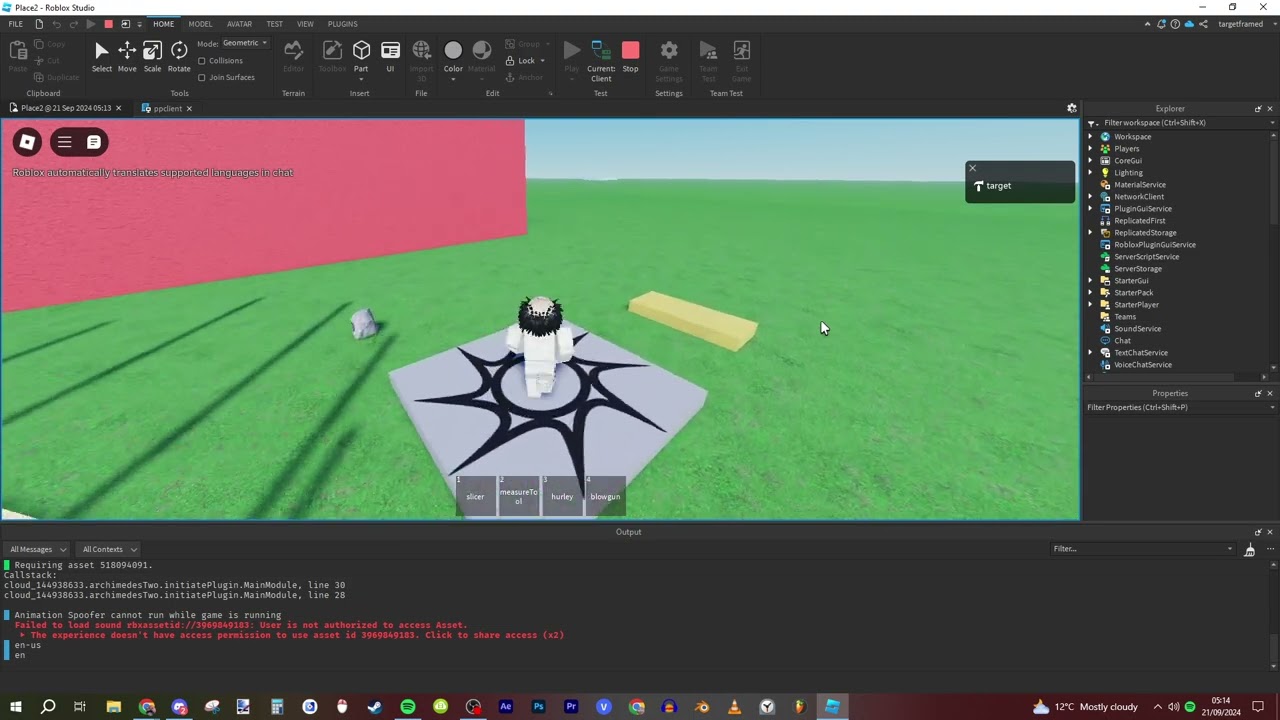Switch to the MODEL ribbon tab
The height and width of the screenshot is (720, 1280).
200,24
